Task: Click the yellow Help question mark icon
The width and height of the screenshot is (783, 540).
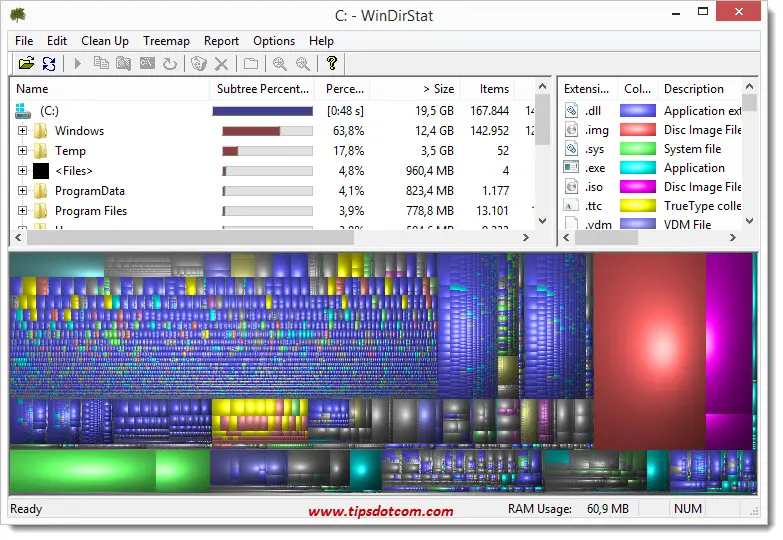Action: pos(332,63)
